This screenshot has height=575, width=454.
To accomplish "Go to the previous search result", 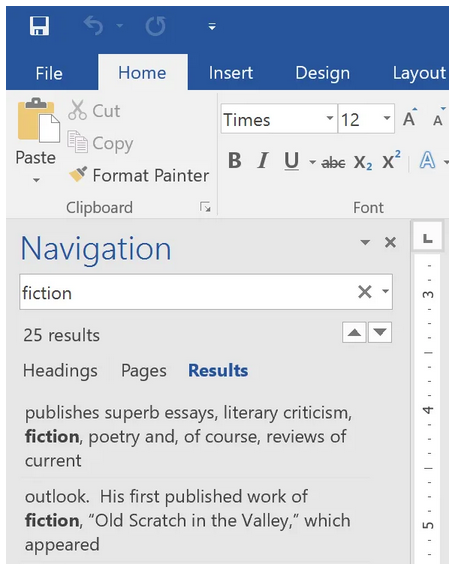I will click(x=354, y=333).
